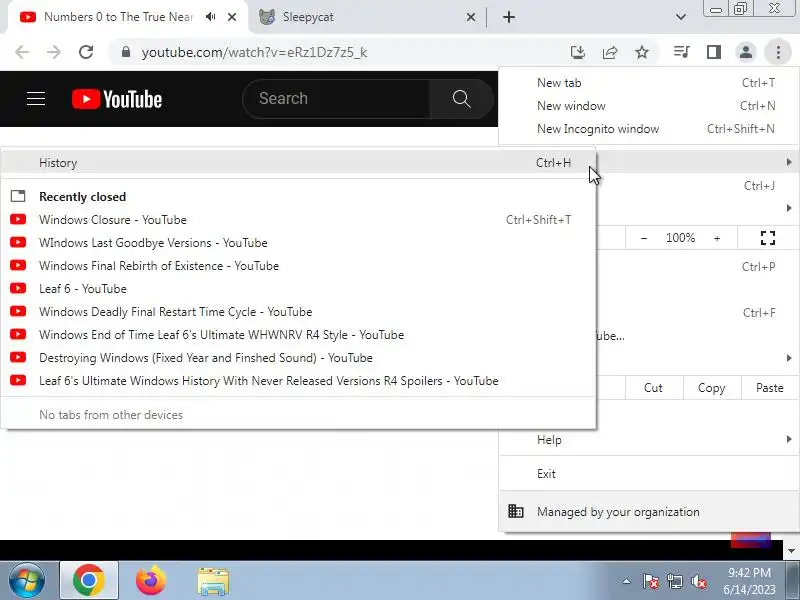The width and height of the screenshot is (800, 600).
Task: Open Managed by your organization
Action: click(x=649, y=512)
